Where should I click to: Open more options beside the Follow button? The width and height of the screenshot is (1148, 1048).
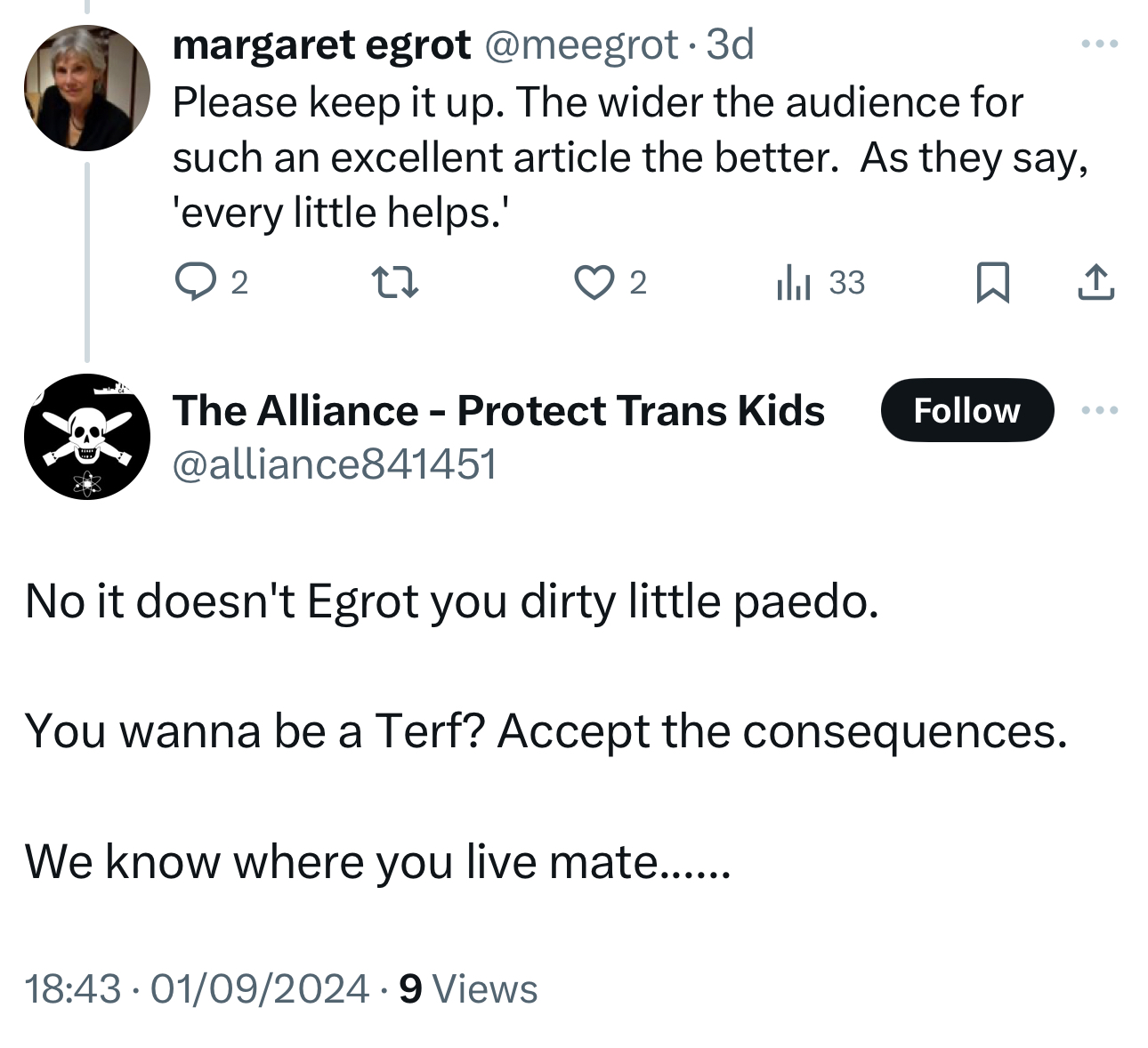click(1099, 410)
